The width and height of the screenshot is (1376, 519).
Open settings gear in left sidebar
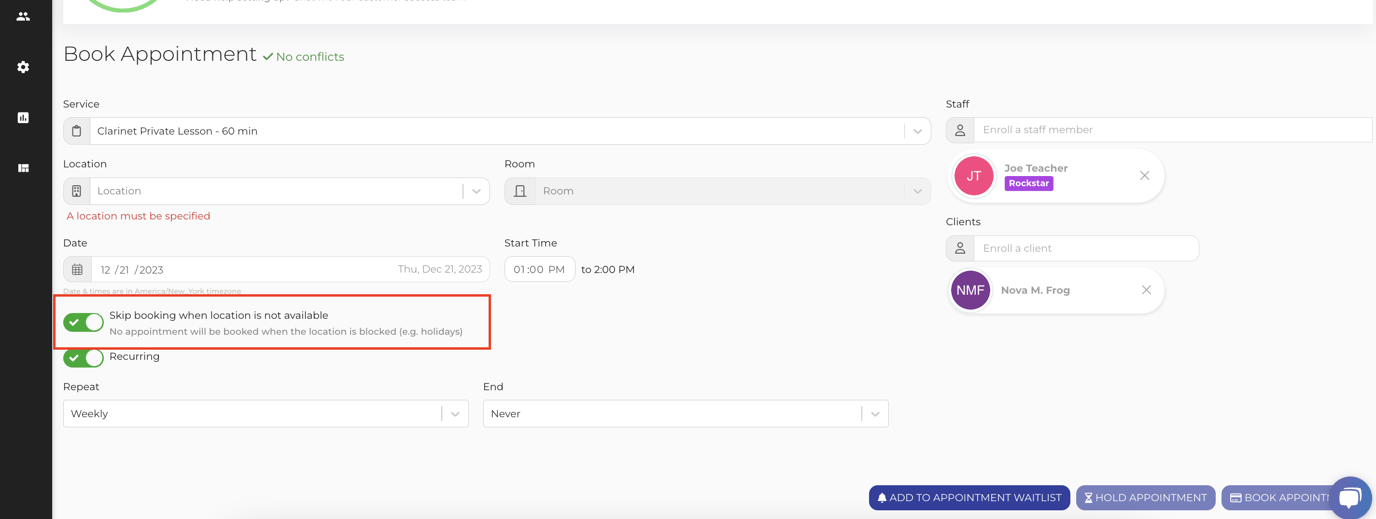click(23, 67)
